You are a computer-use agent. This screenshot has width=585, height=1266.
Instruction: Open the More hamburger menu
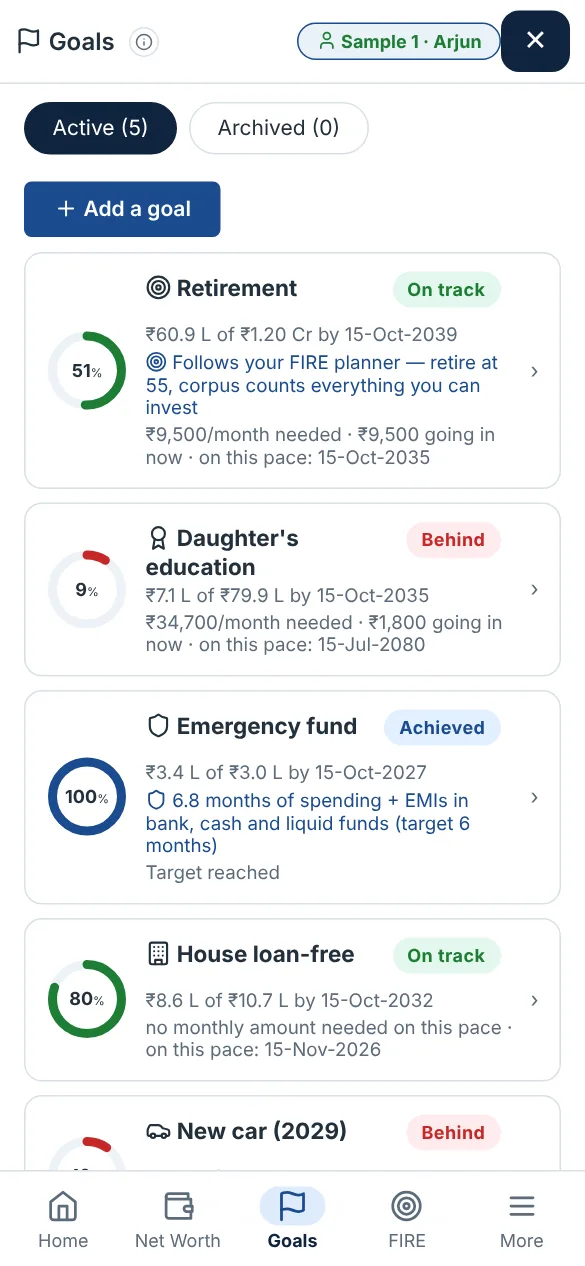522,1206
